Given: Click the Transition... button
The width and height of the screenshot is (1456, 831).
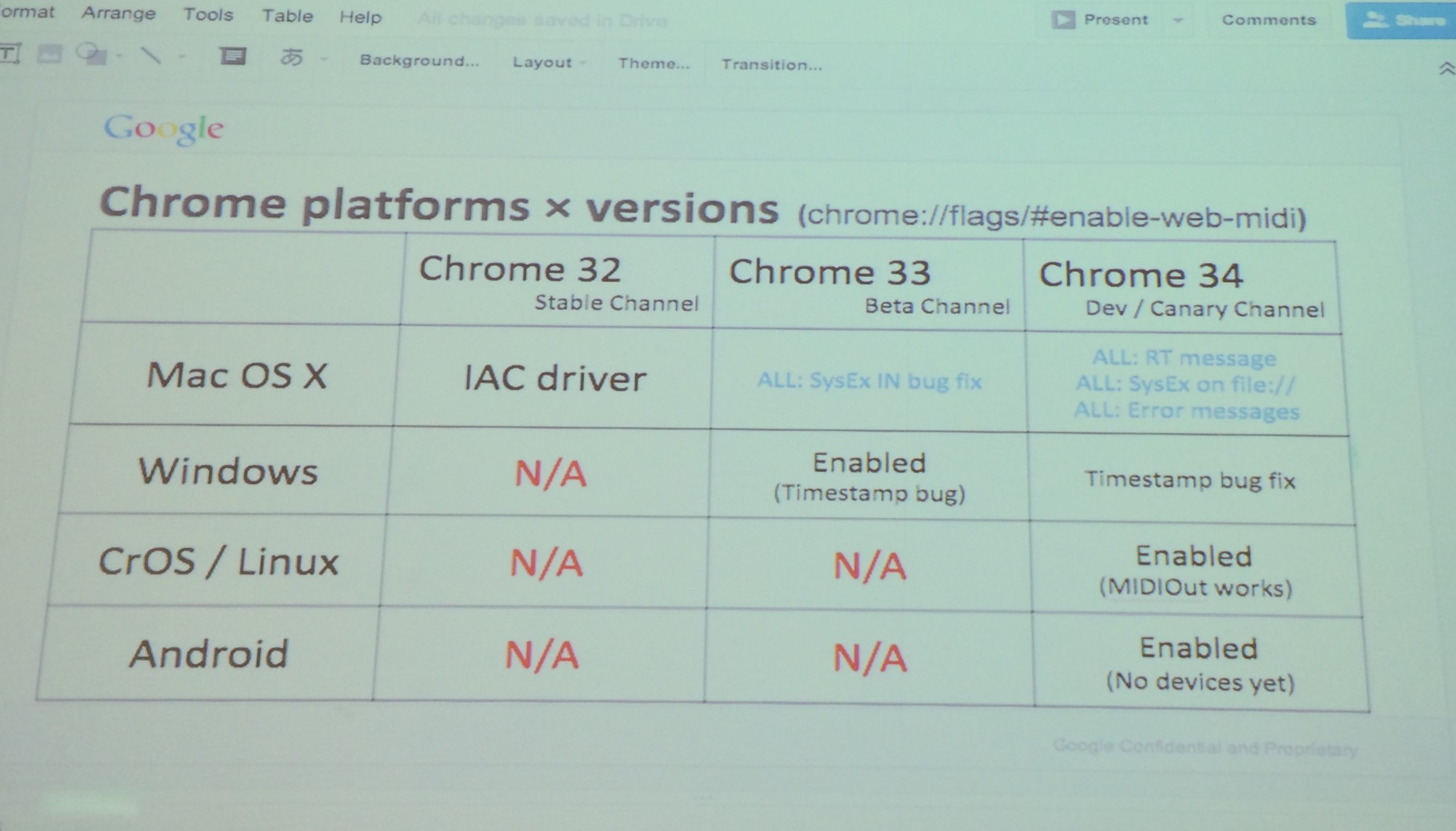Looking at the screenshot, I should pyautogui.click(x=771, y=65).
